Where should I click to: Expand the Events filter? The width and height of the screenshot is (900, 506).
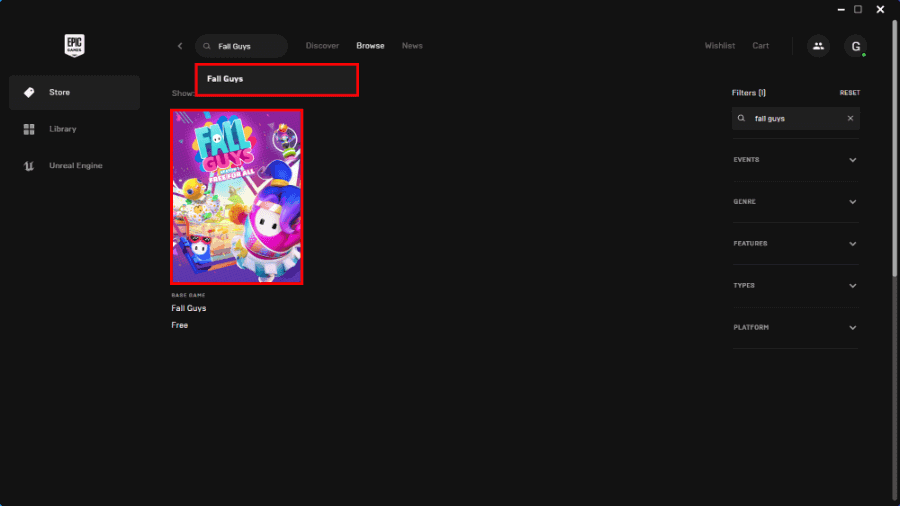tap(796, 160)
